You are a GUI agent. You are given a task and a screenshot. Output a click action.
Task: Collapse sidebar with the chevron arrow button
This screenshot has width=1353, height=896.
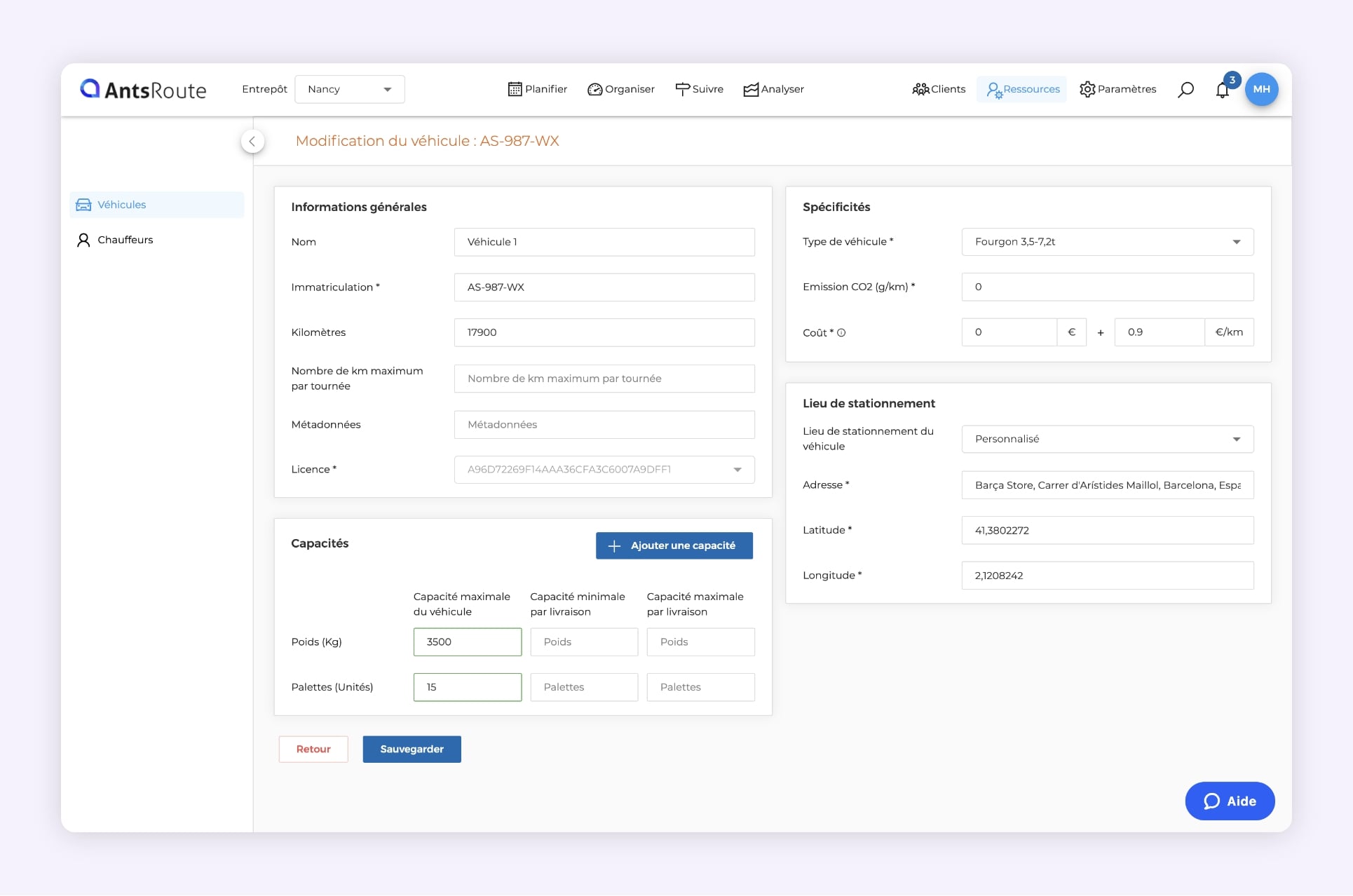(252, 141)
